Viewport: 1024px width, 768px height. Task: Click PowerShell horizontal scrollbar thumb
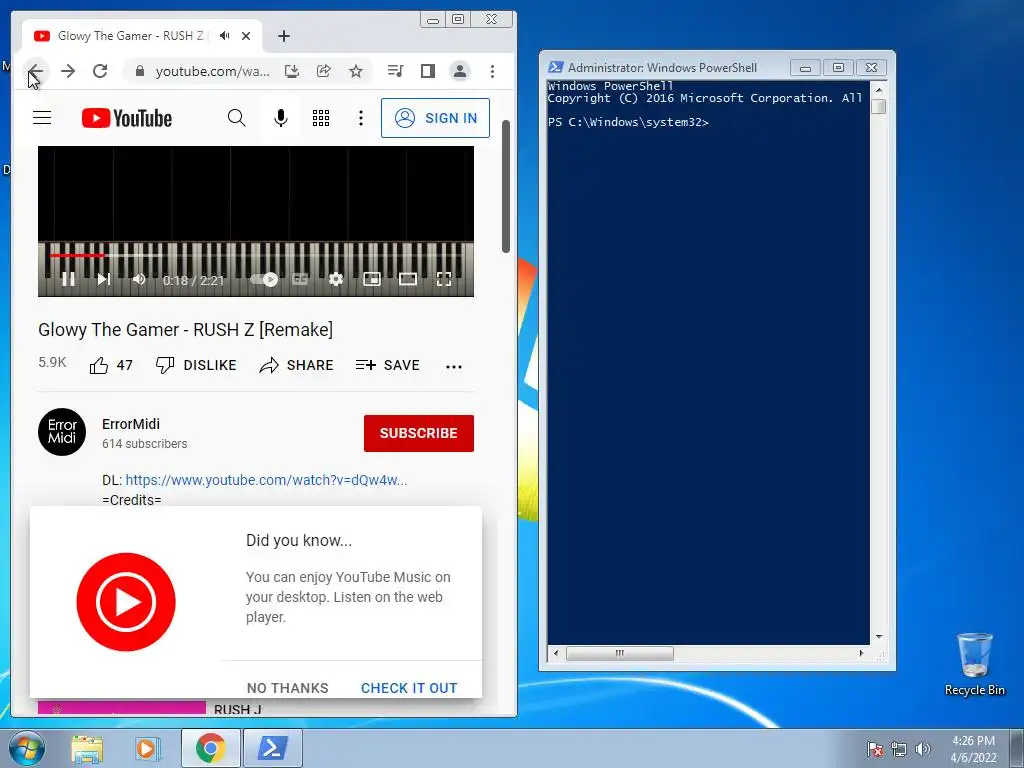coord(619,653)
